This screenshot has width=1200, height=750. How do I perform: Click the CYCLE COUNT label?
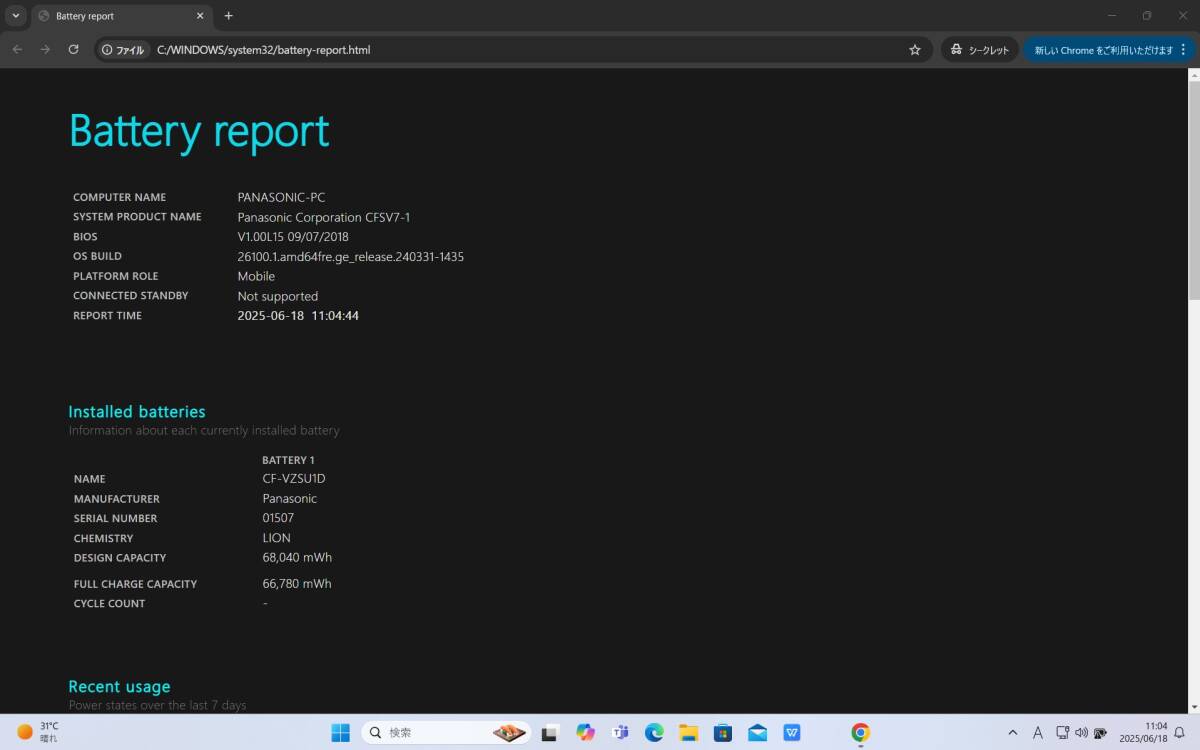[x=109, y=603]
